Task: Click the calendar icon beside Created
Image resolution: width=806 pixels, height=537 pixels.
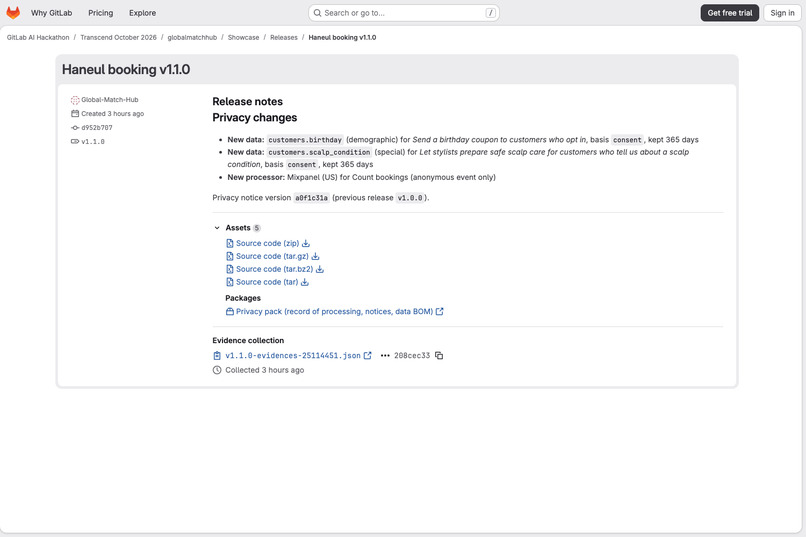Action: pyautogui.click(x=75, y=114)
